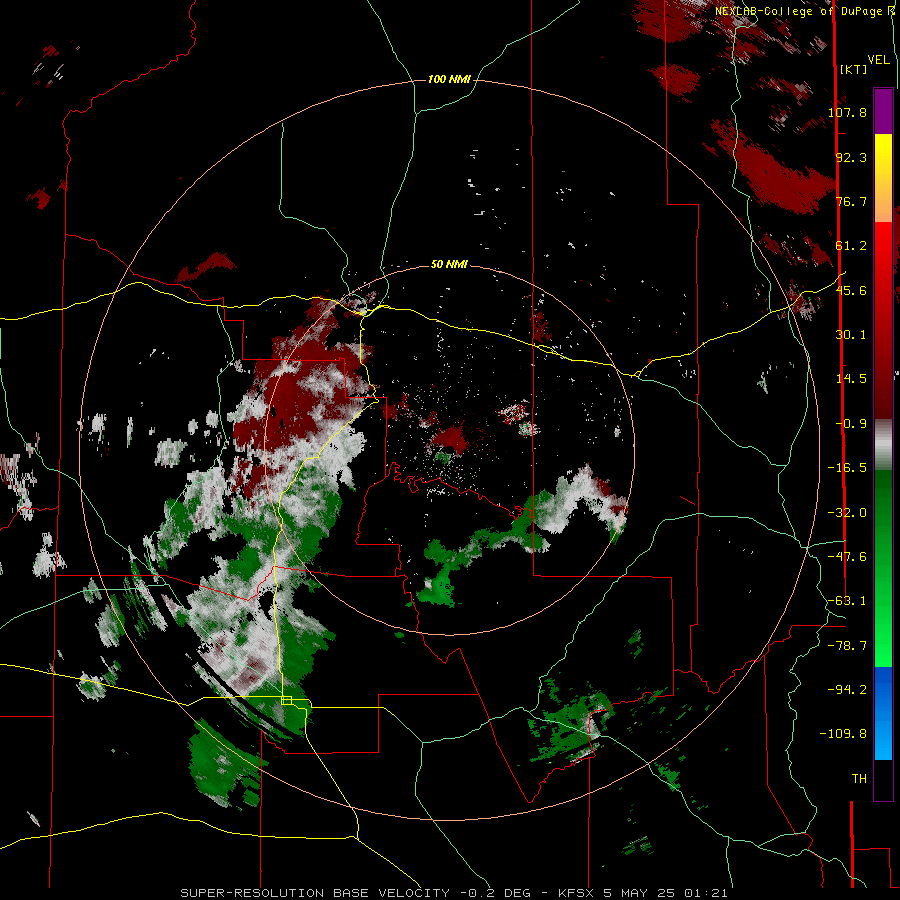Click the 76.7 velocity scale value
This screenshot has width=900, height=900.
(851, 201)
